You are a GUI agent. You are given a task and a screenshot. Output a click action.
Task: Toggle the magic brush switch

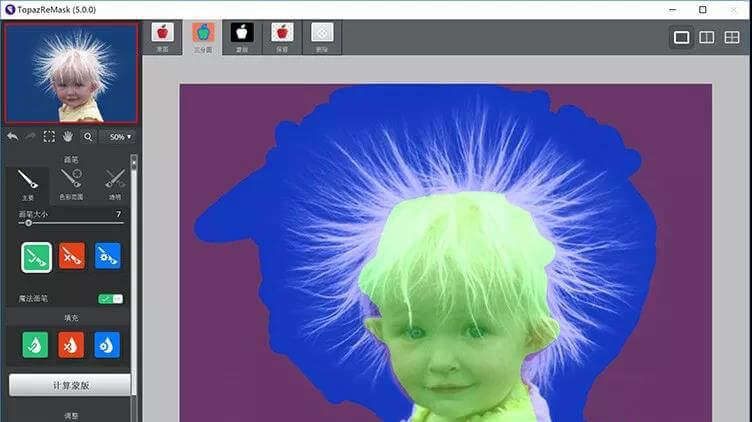[x=111, y=299]
